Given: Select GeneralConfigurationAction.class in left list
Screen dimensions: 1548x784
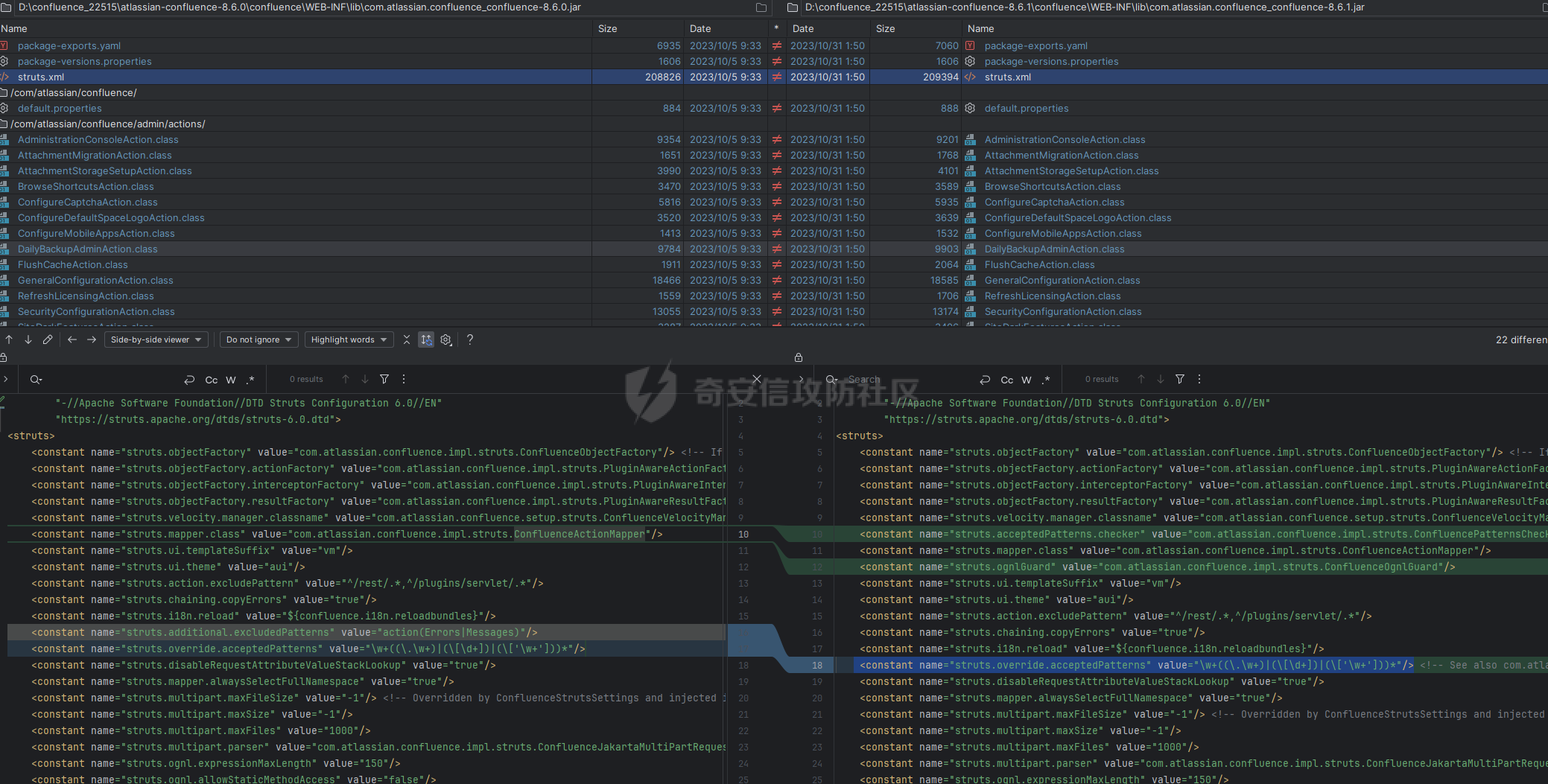Looking at the screenshot, I should 95,280.
